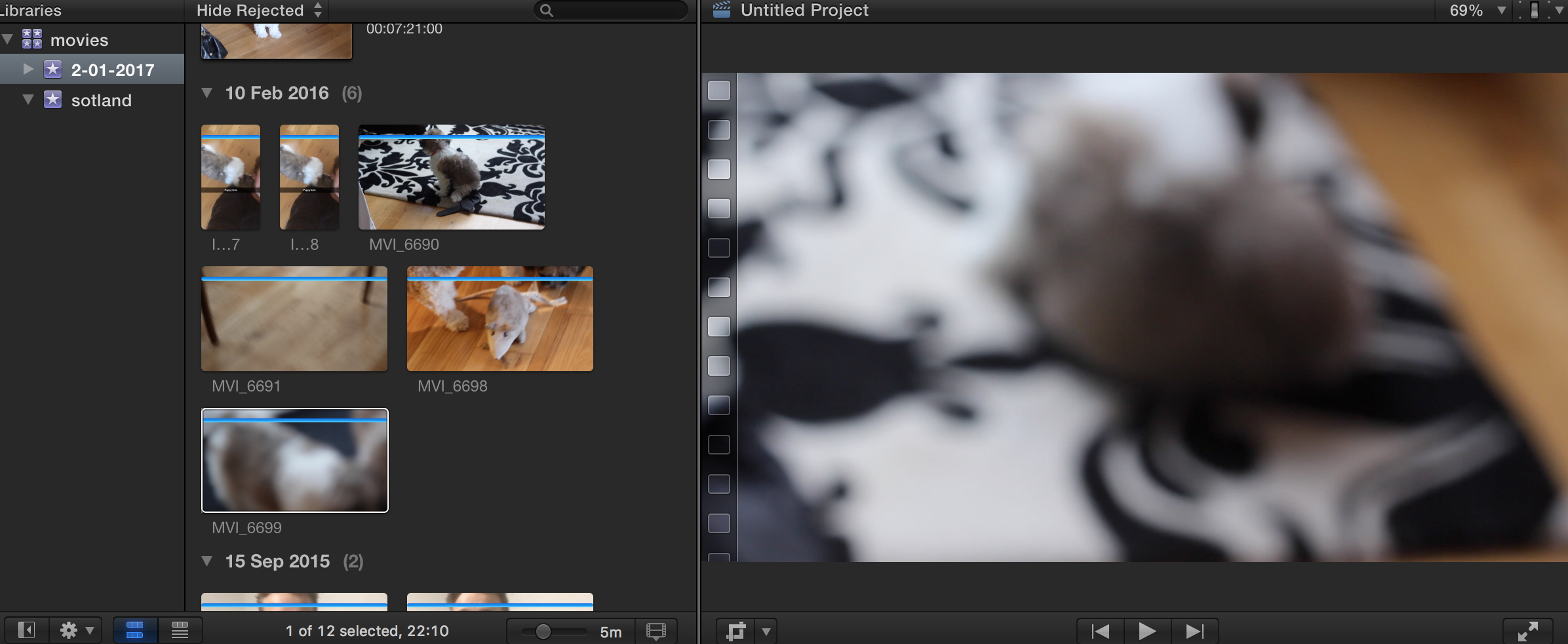Open the Hide Rejected filter popup
The width and height of the screenshot is (1568, 644).
[x=260, y=10]
